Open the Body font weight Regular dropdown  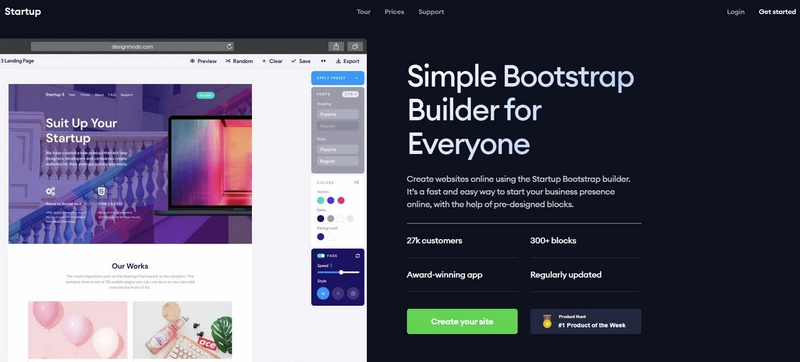pos(338,161)
